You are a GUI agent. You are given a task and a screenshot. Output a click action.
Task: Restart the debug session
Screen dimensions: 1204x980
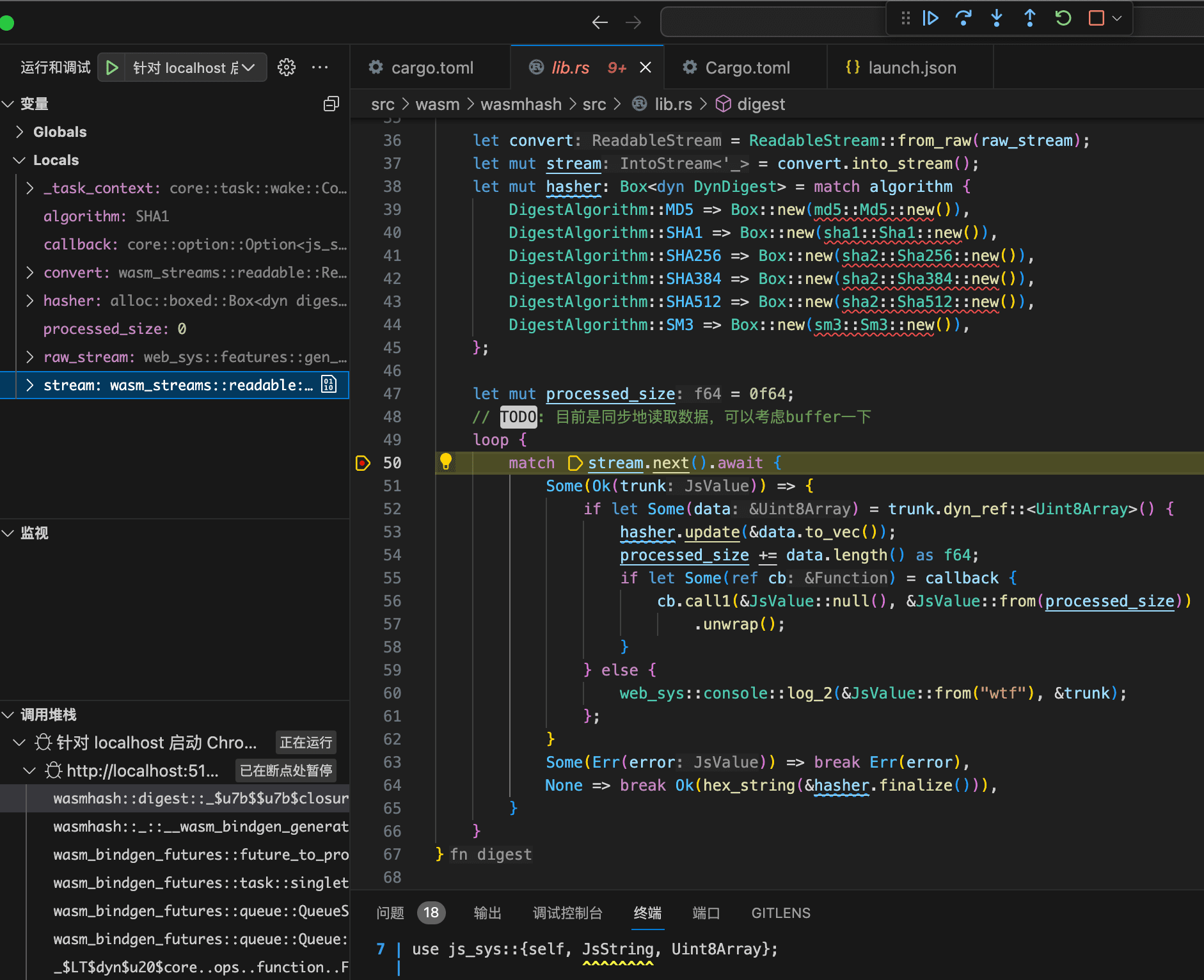pos(1063,18)
